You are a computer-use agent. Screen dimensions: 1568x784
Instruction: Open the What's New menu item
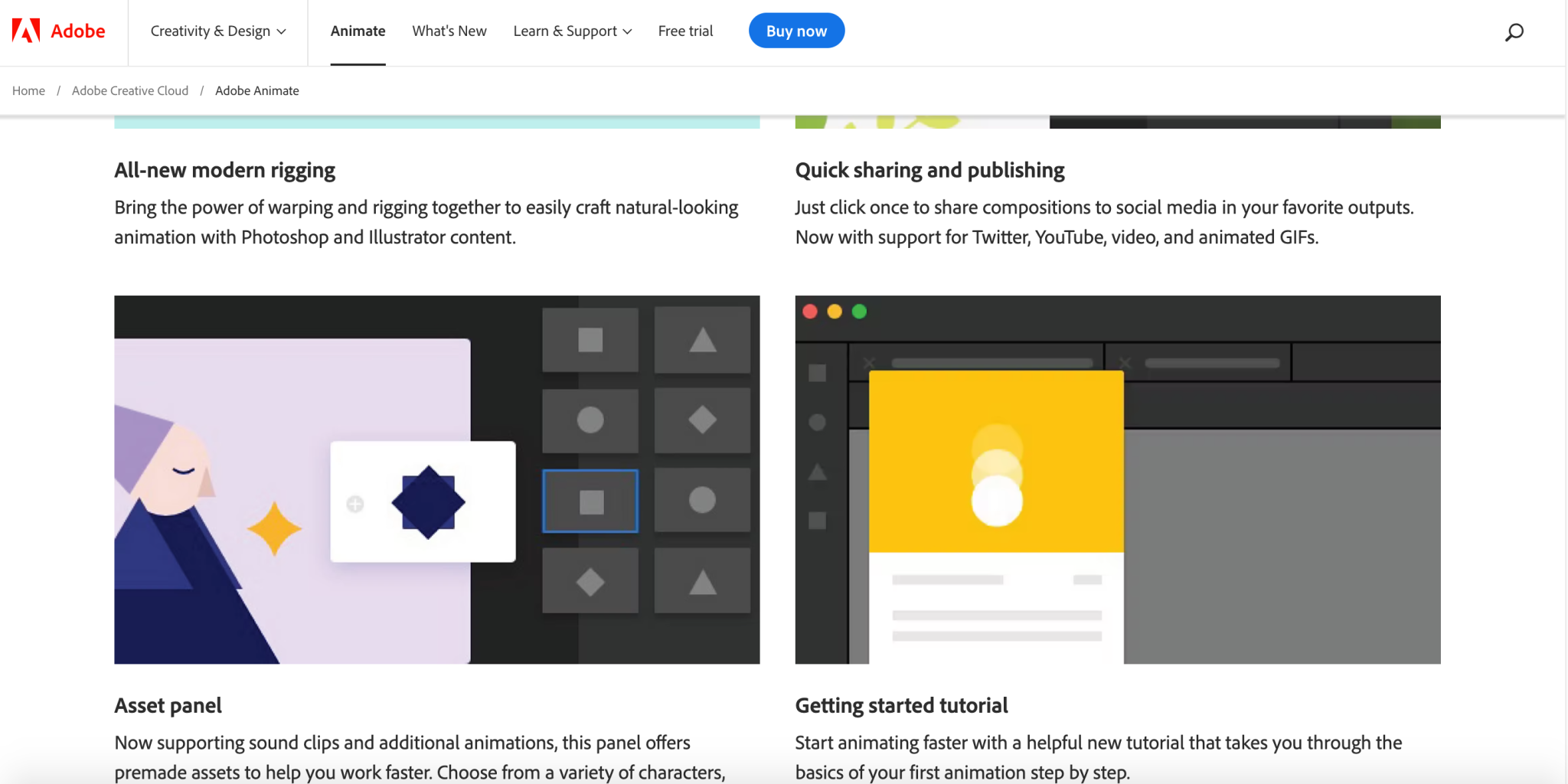click(449, 31)
